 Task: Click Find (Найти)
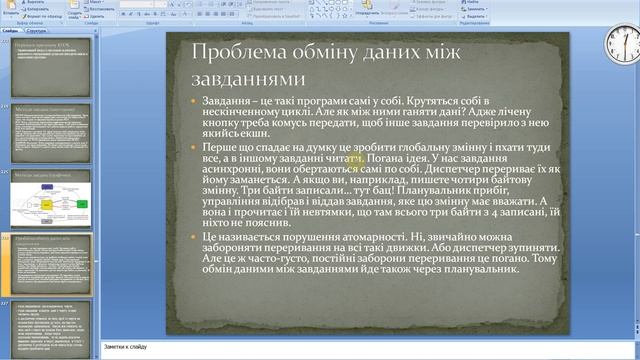coord(470,2)
